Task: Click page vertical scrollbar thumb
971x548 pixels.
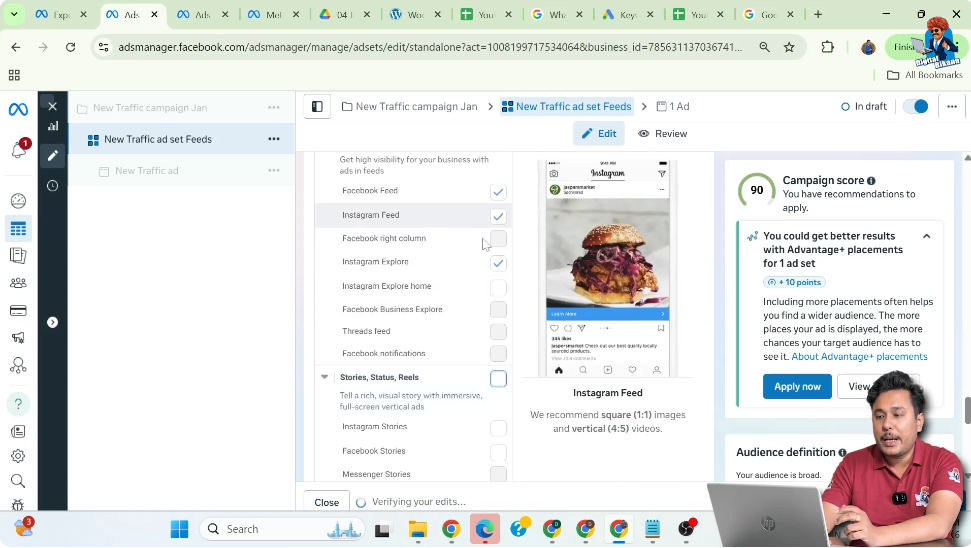Action: 967,411
